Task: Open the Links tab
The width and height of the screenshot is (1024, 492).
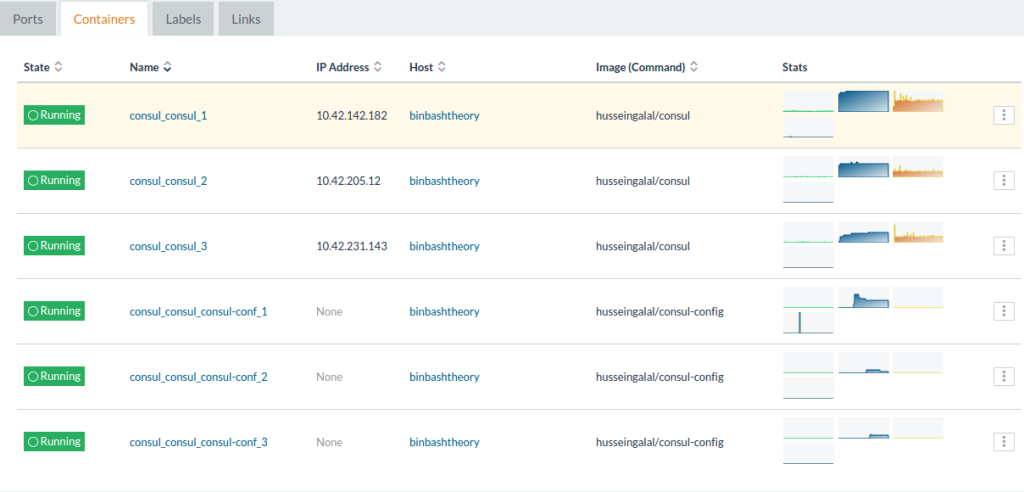Action: 246,19
